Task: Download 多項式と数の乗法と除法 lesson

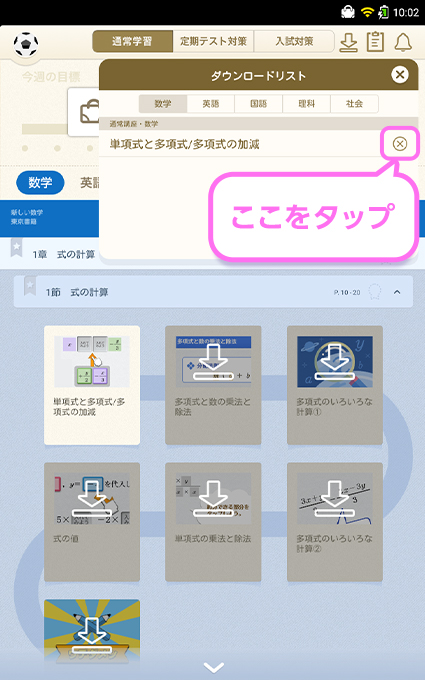Action: click(213, 385)
